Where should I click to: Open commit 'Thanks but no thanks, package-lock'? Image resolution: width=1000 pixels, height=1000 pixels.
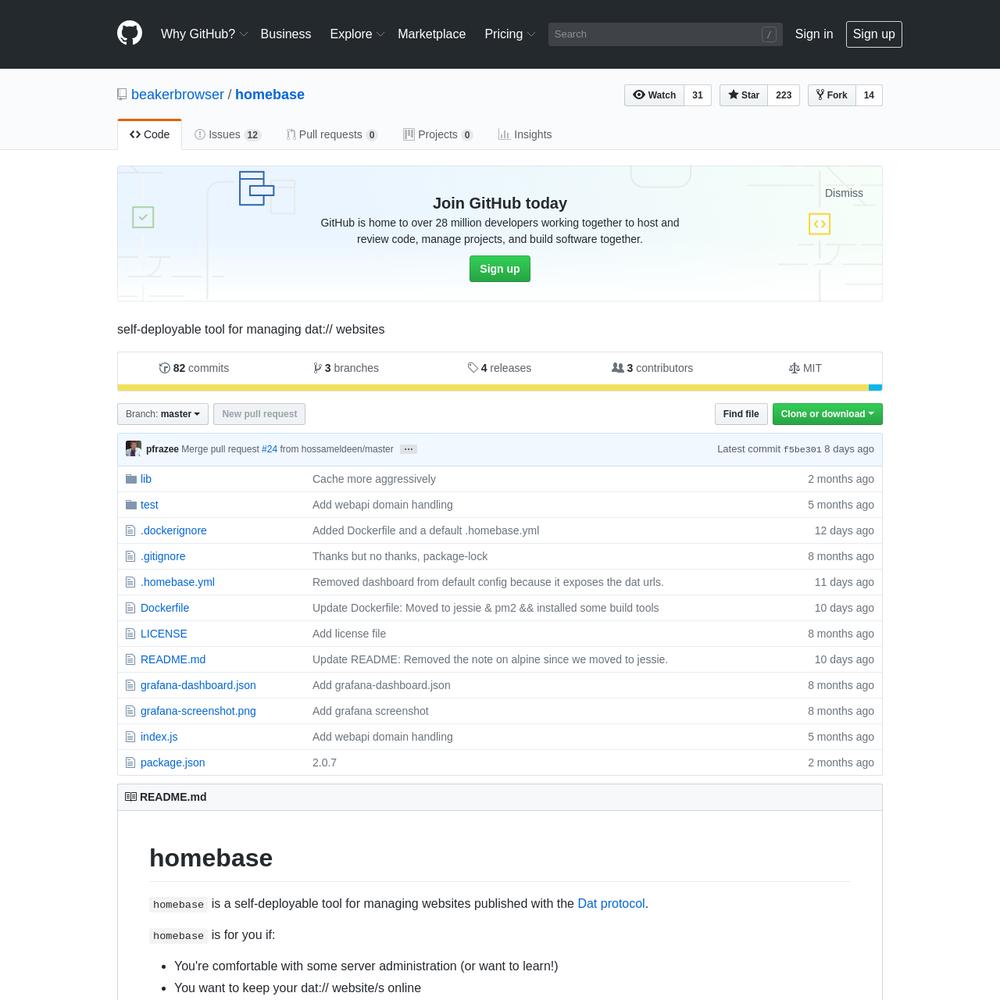pyautogui.click(x=400, y=556)
